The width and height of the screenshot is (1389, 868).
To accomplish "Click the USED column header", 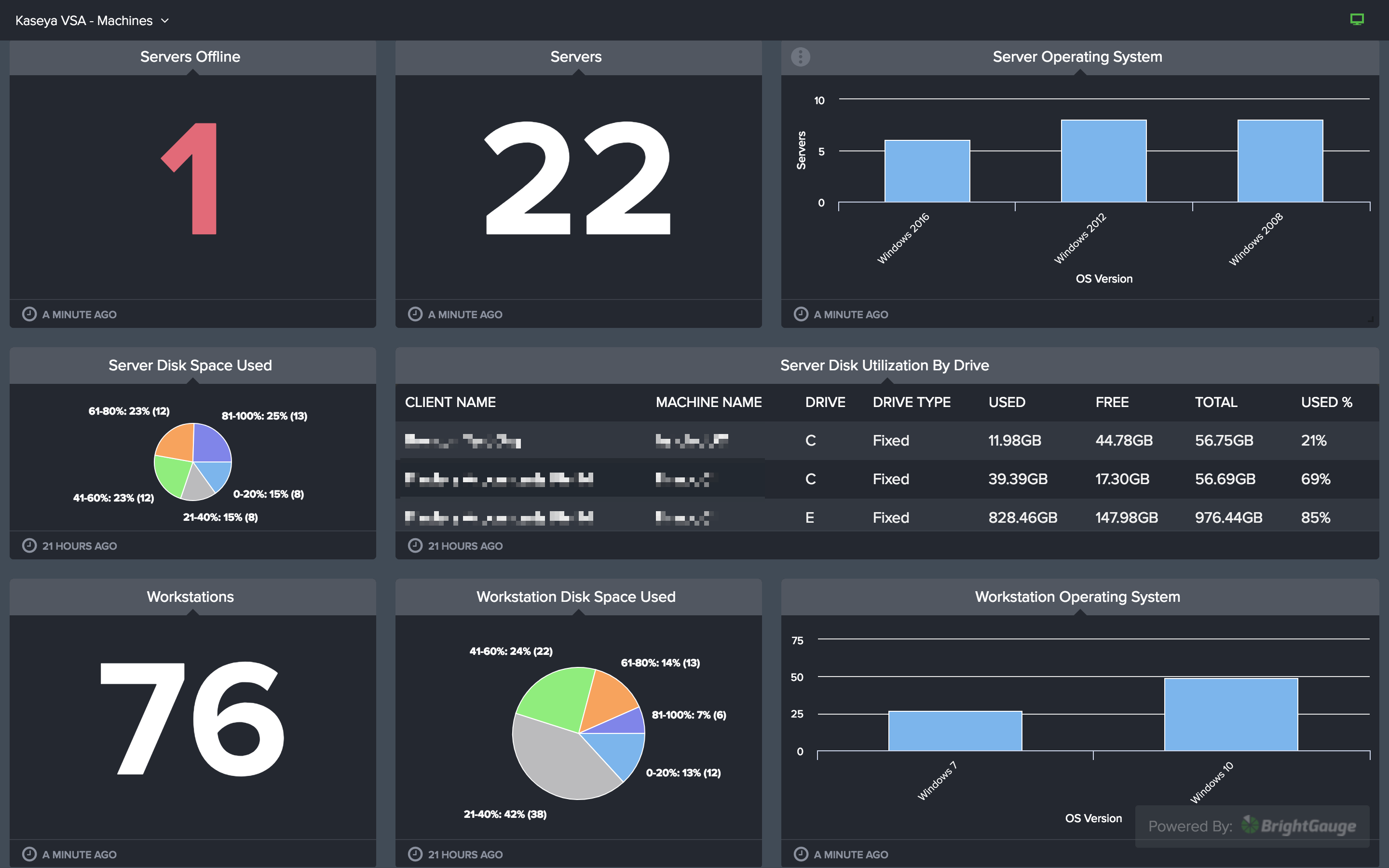I will pyautogui.click(x=1007, y=402).
